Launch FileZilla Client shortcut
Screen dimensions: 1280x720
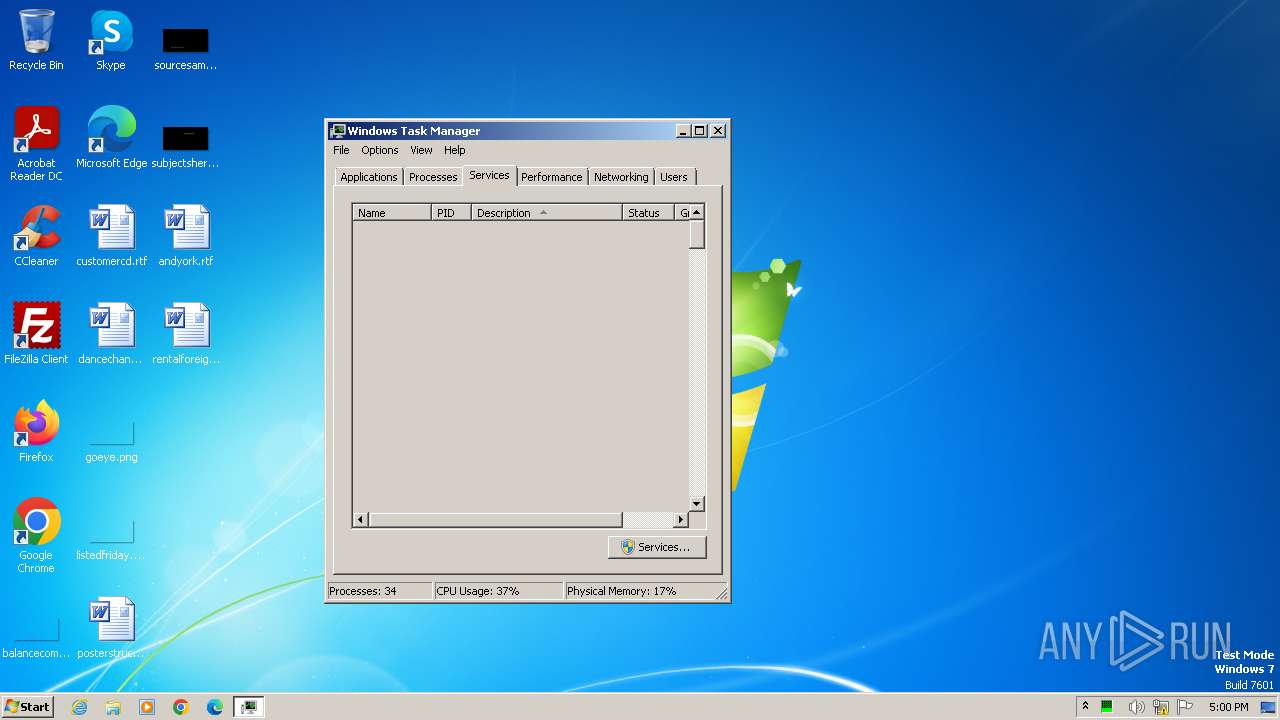(36, 334)
